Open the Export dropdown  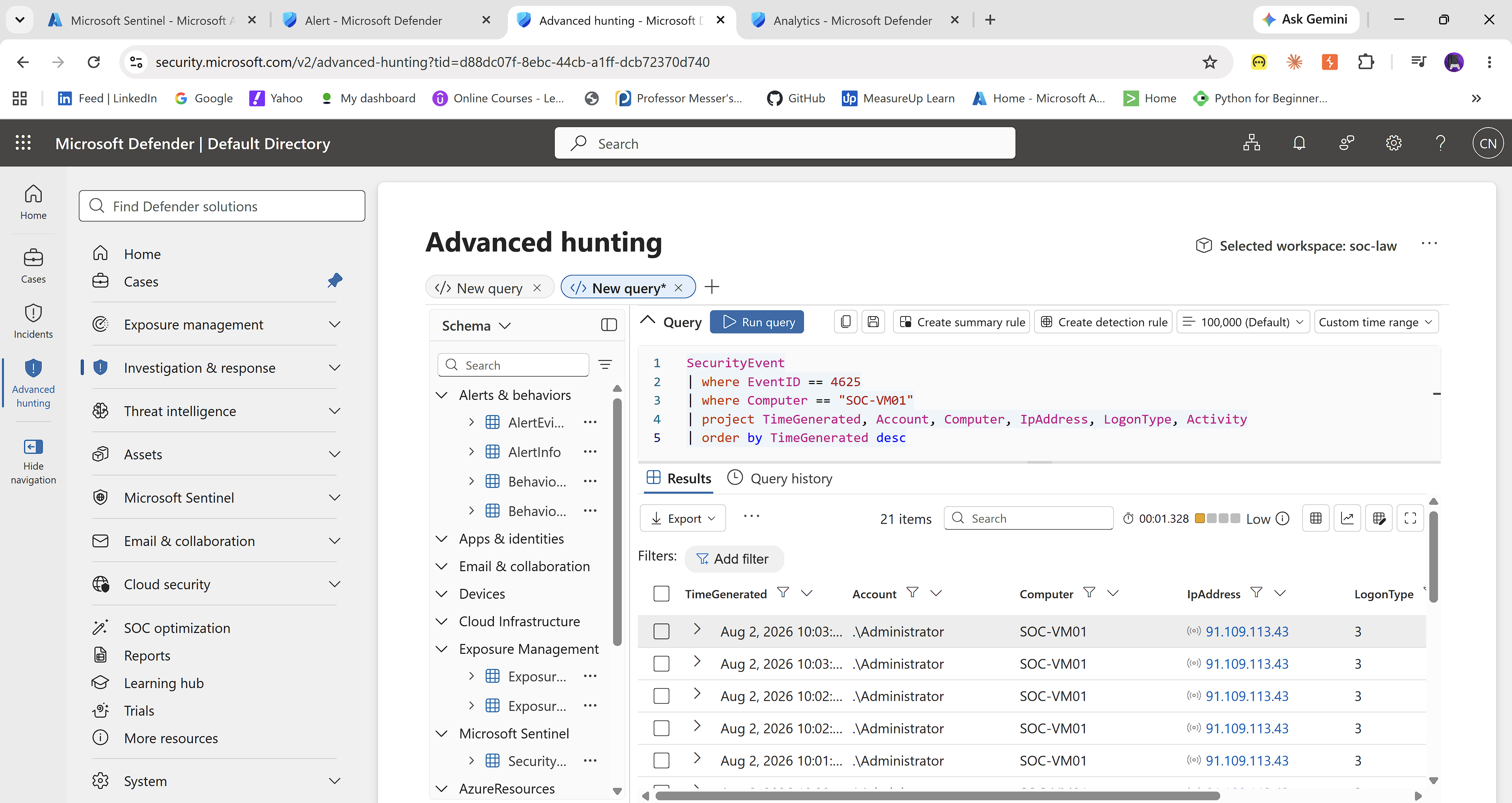pyautogui.click(x=683, y=518)
